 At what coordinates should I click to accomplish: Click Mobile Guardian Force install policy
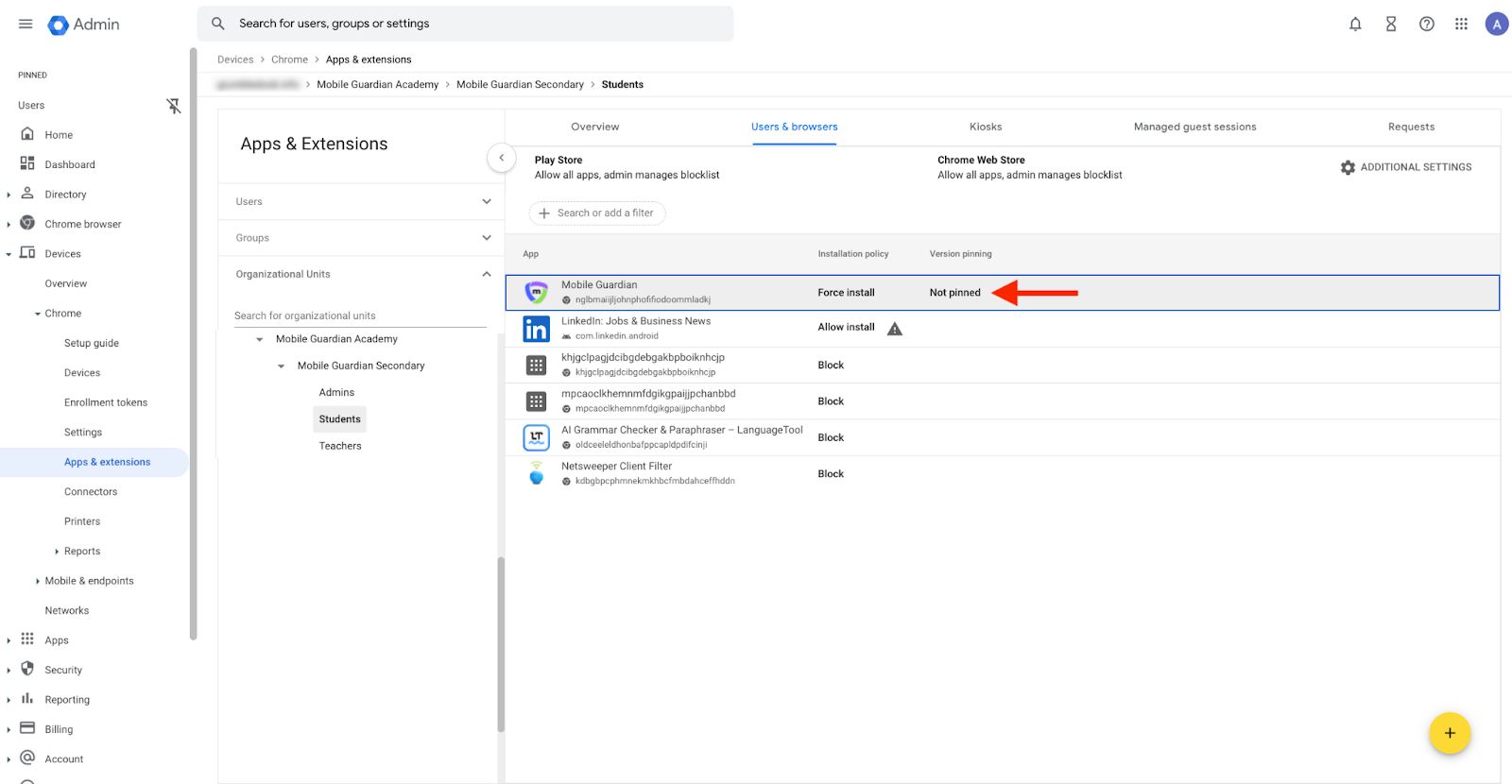coord(846,293)
